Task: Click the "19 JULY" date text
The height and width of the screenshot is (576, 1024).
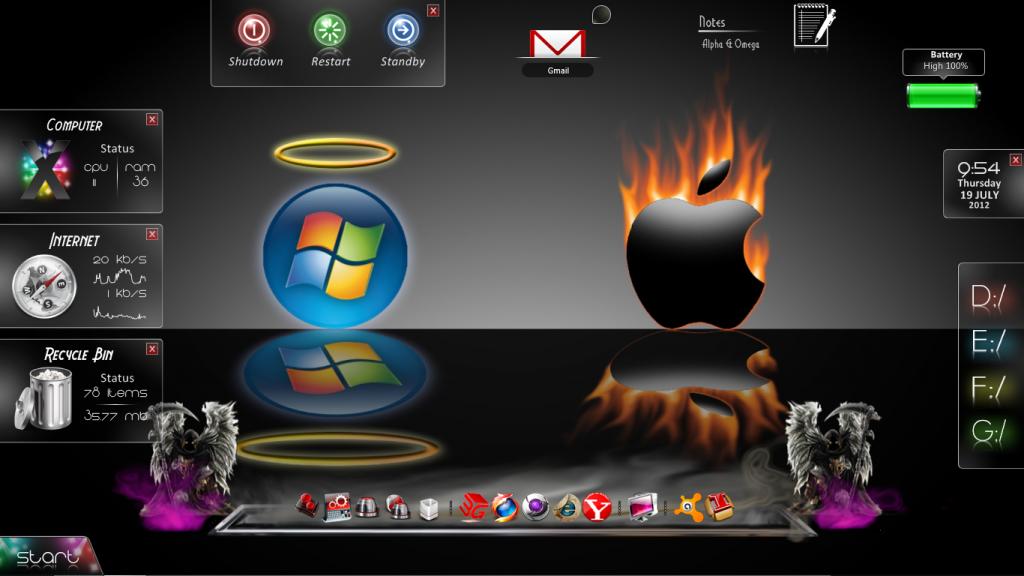Action: pos(979,195)
